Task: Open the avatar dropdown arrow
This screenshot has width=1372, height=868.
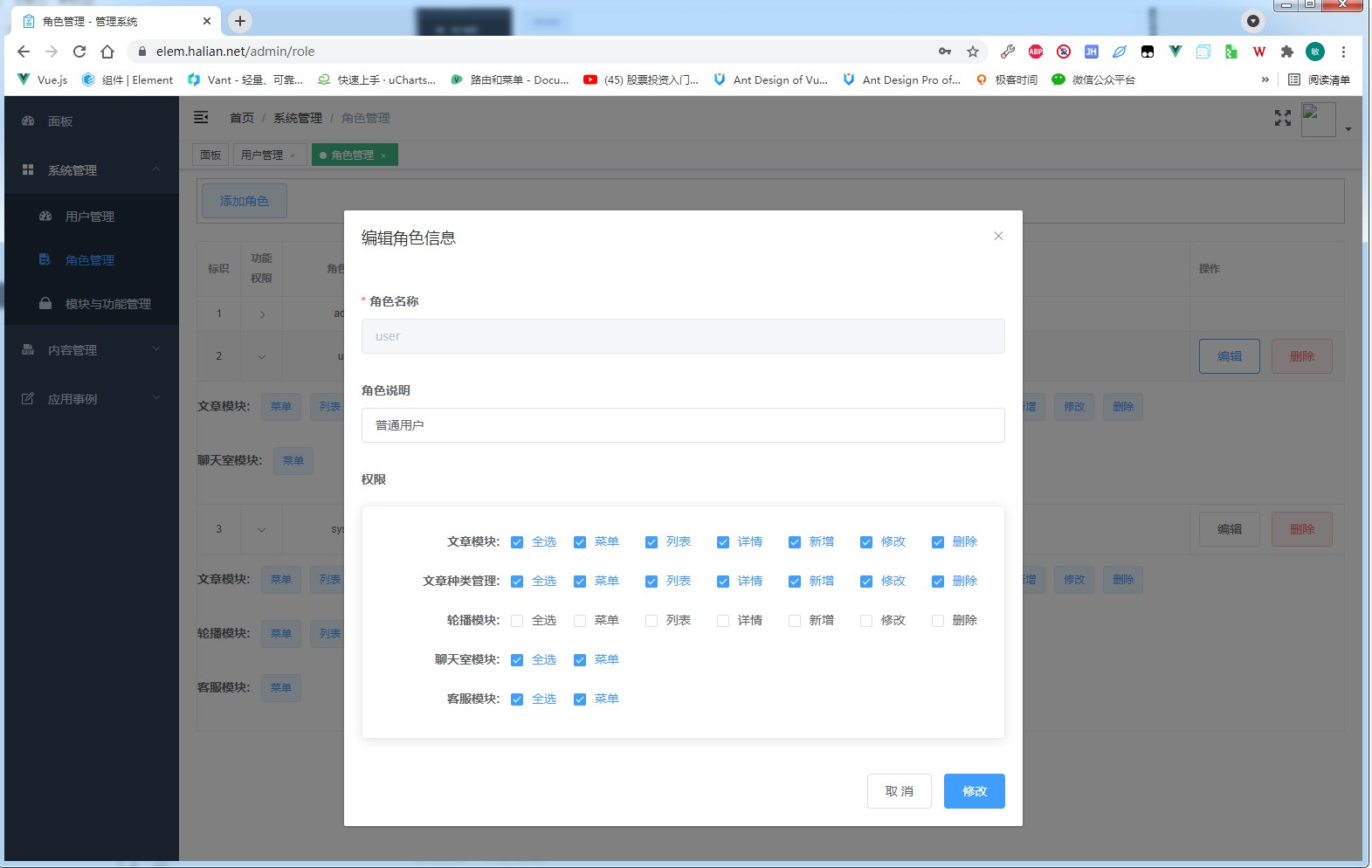Action: coord(1348,129)
